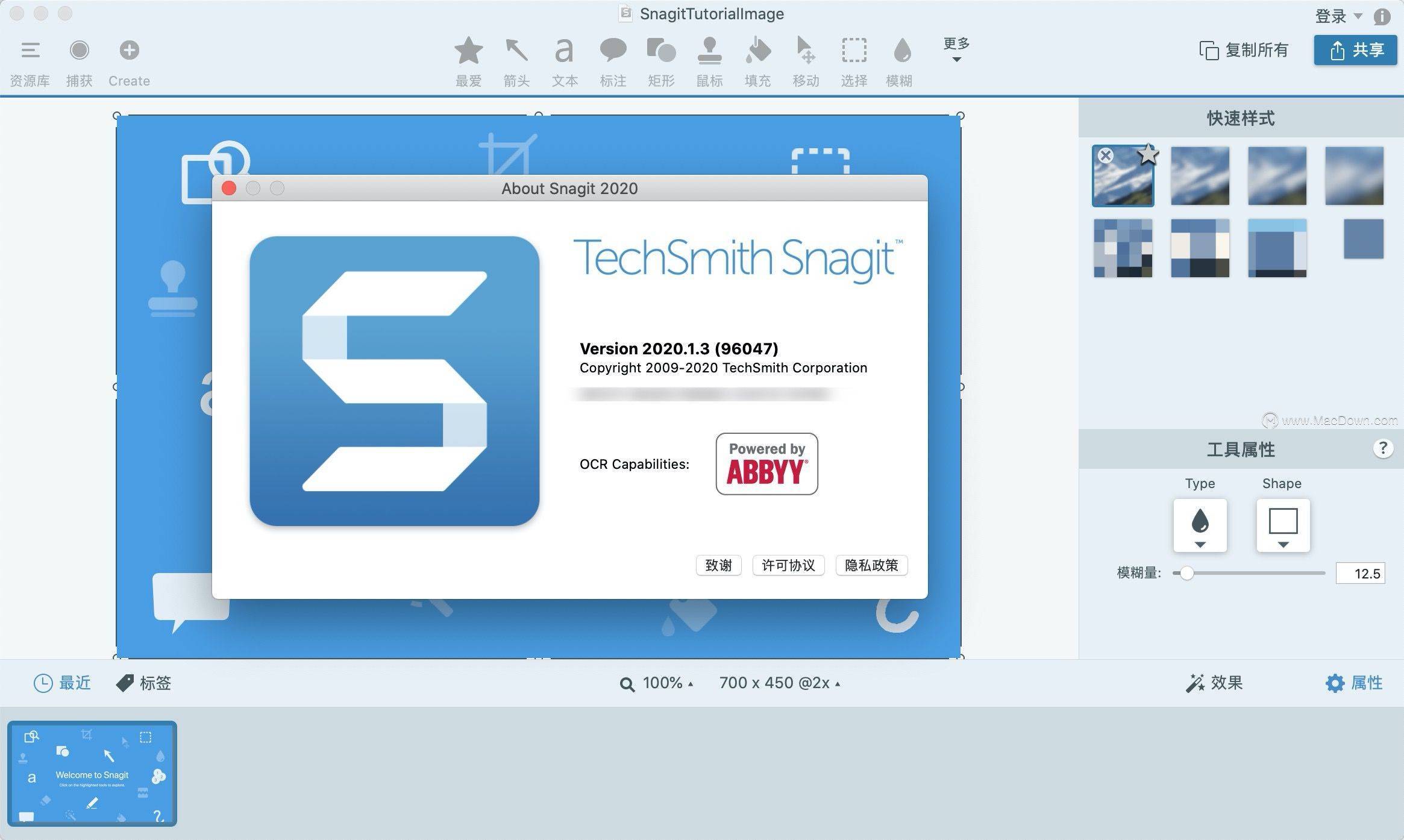The image size is (1404, 840).
Task: Select the 移动 move tool
Action: [x=806, y=62]
